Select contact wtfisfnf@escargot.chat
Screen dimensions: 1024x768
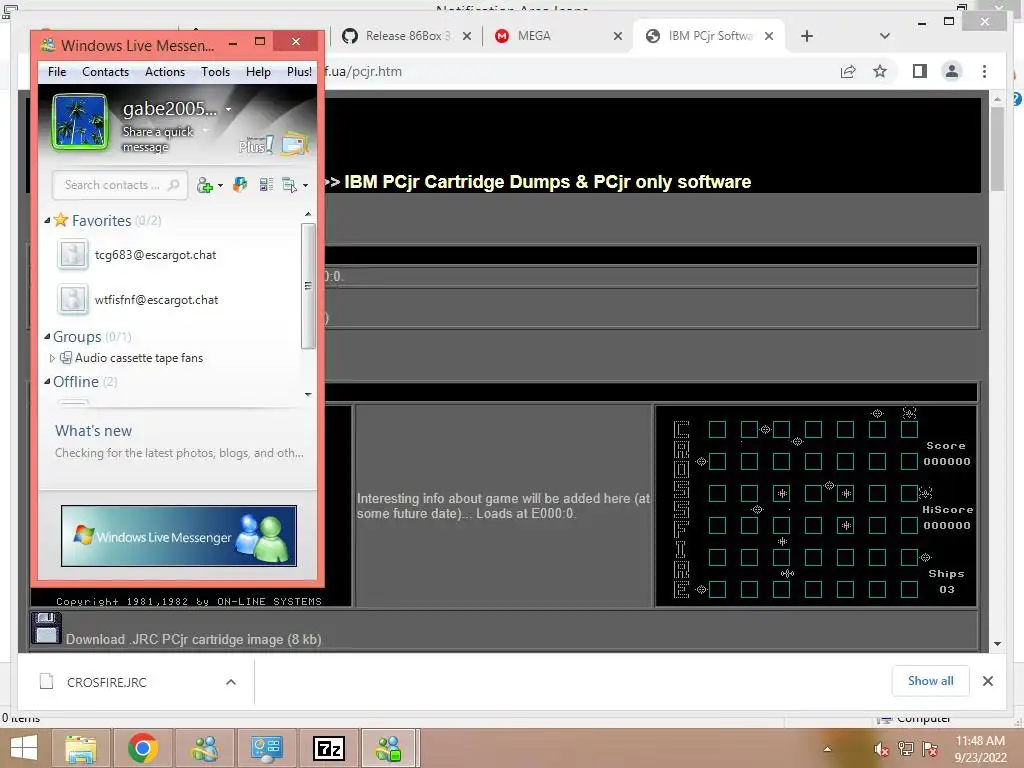click(x=156, y=300)
